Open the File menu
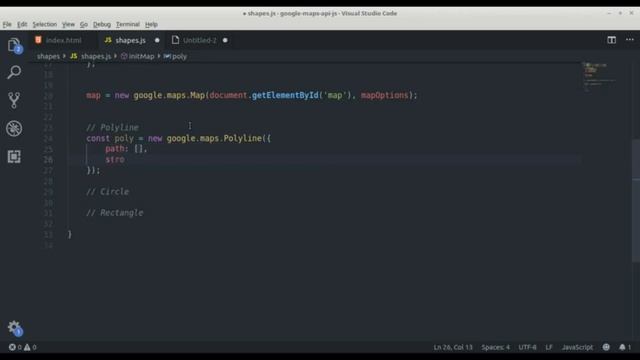Viewport: 640px width, 360px height. 7,24
